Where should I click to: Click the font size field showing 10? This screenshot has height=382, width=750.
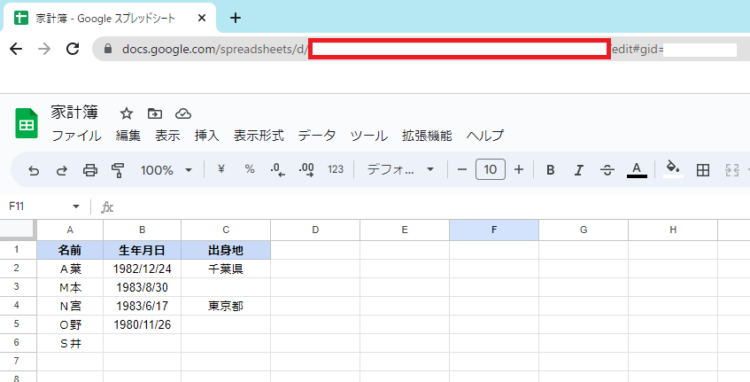(x=490, y=170)
